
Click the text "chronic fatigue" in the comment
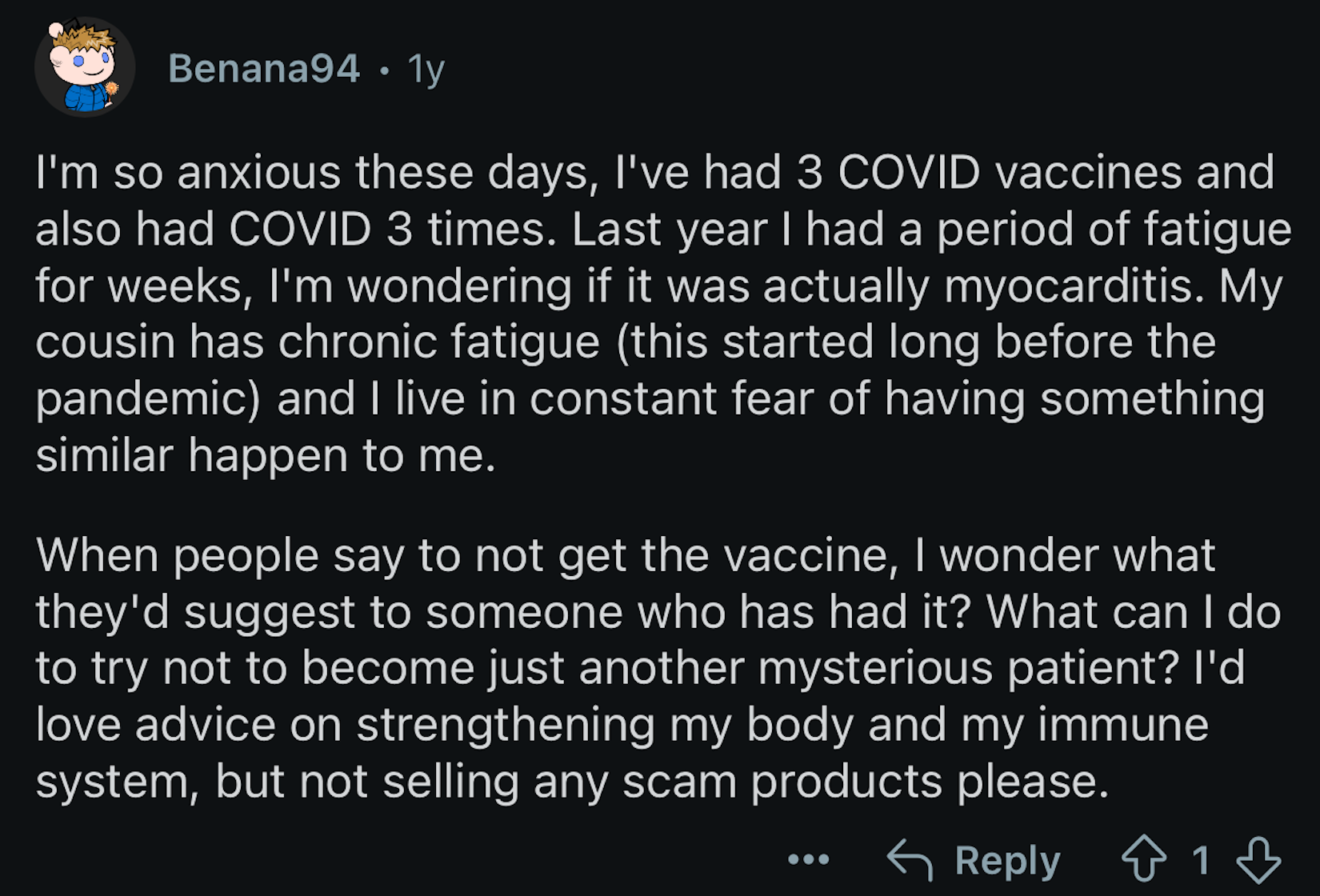pos(438,342)
